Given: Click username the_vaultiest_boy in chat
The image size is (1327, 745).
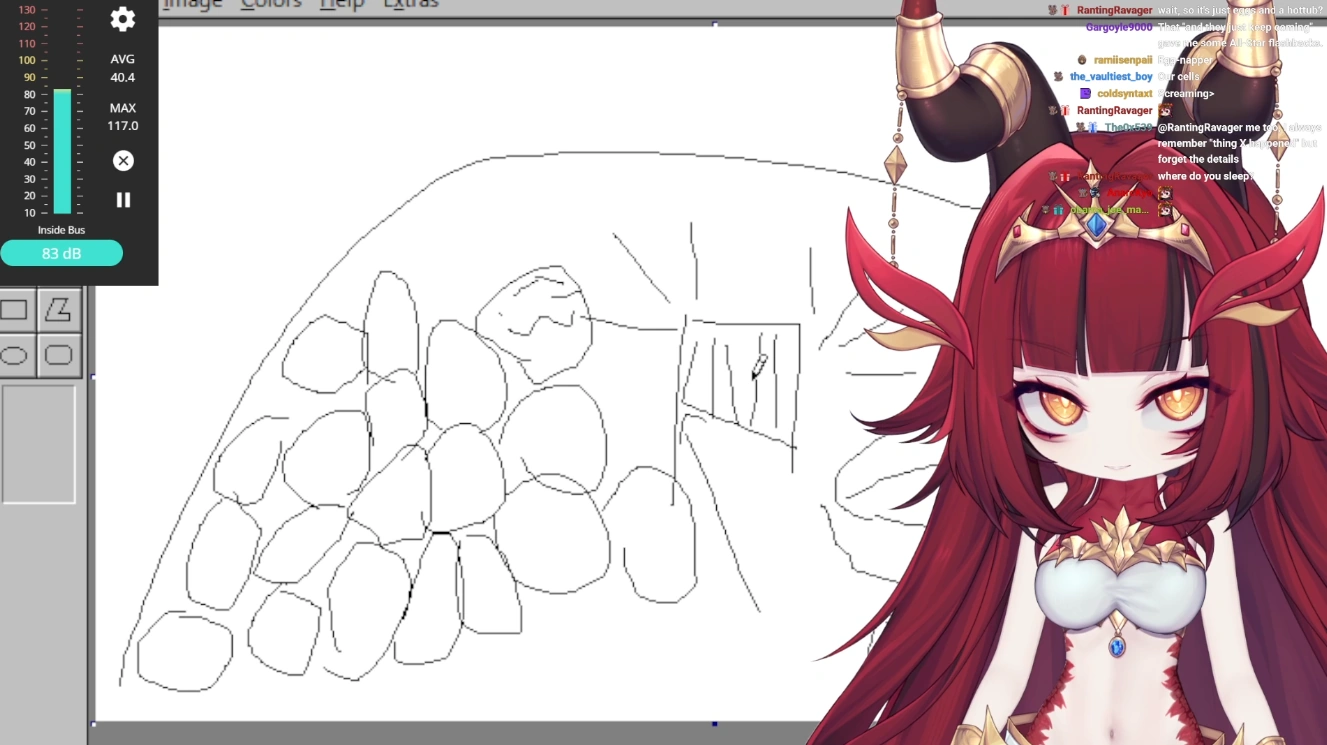Looking at the screenshot, I should (1111, 77).
